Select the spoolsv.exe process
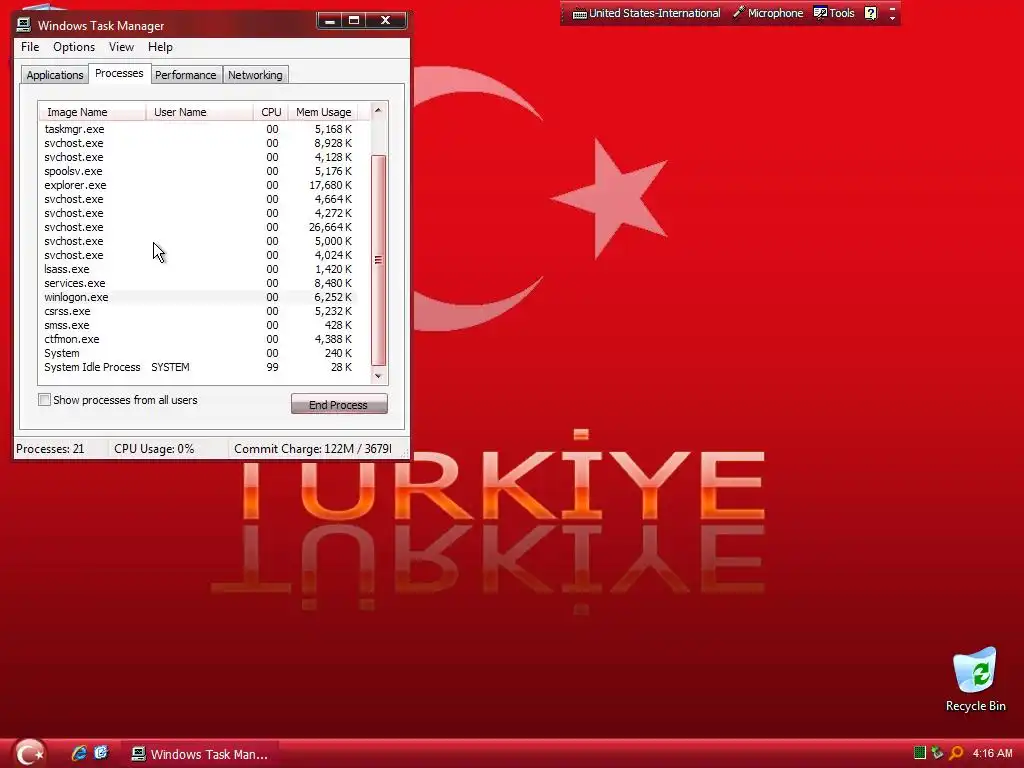The width and height of the screenshot is (1024, 768). click(199, 171)
